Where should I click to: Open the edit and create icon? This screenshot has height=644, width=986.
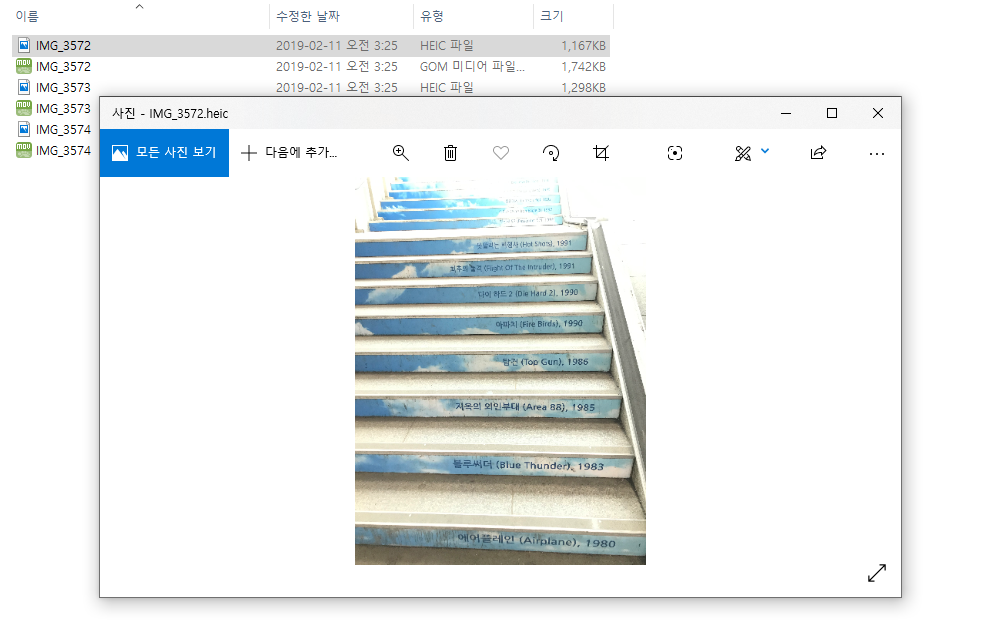coord(743,153)
